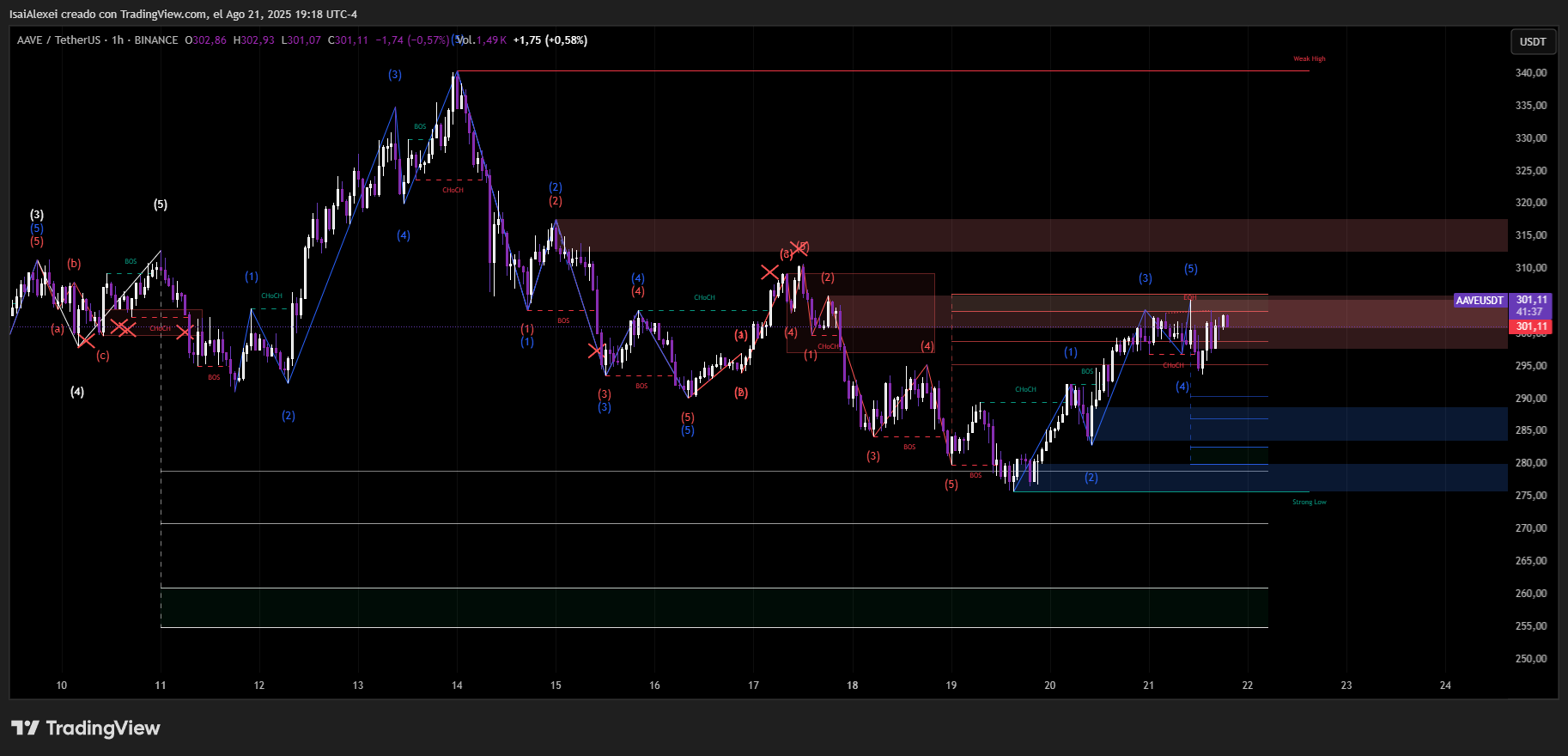Click date 14 on the time axis

(457, 686)
